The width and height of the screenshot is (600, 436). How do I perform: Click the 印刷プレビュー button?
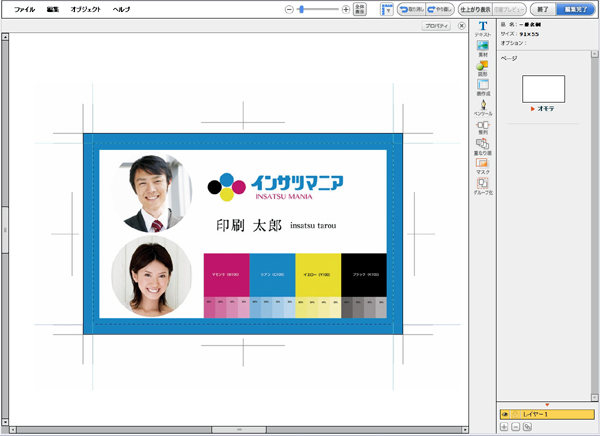pyautogui.click(x=509, y=9)
